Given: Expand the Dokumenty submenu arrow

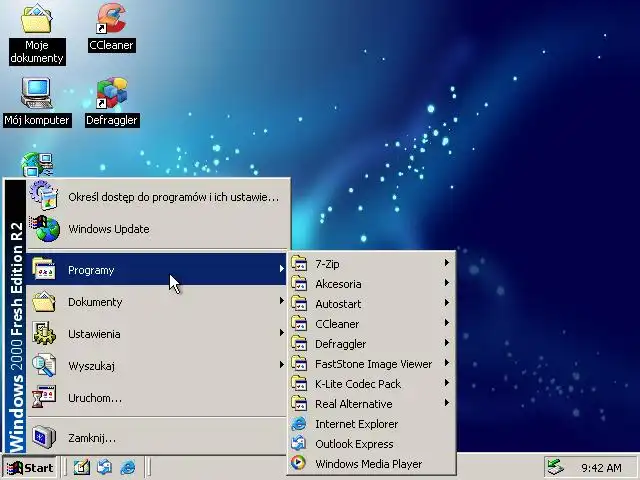Looking at the screenshot, I should point(282,301).
